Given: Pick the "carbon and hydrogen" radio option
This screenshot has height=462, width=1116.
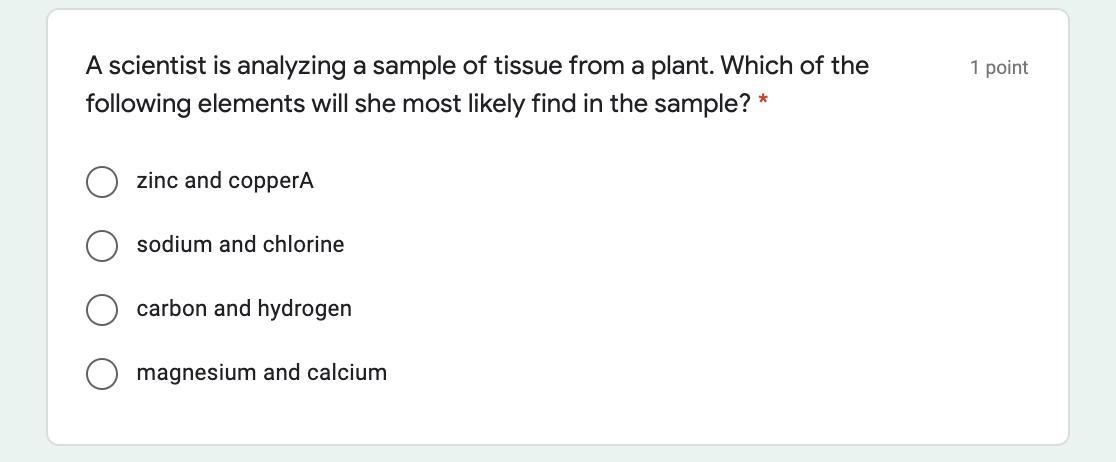Looking at the screenshot, I should click(102, 310).
